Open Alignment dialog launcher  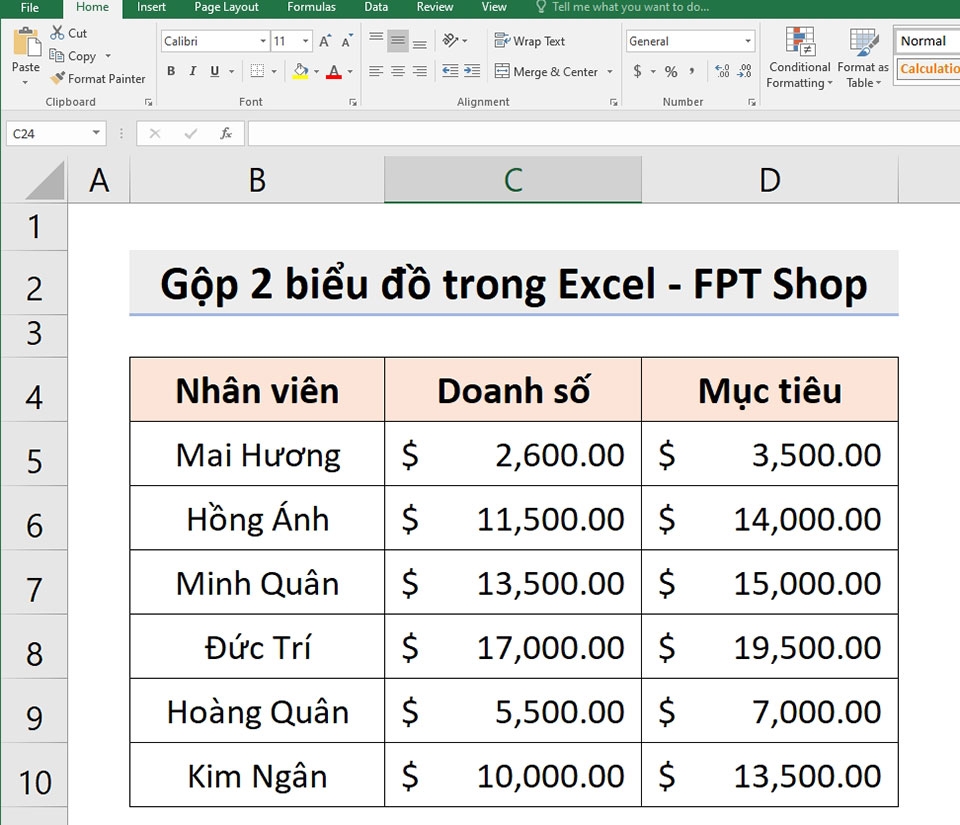(x=613, y=102)
